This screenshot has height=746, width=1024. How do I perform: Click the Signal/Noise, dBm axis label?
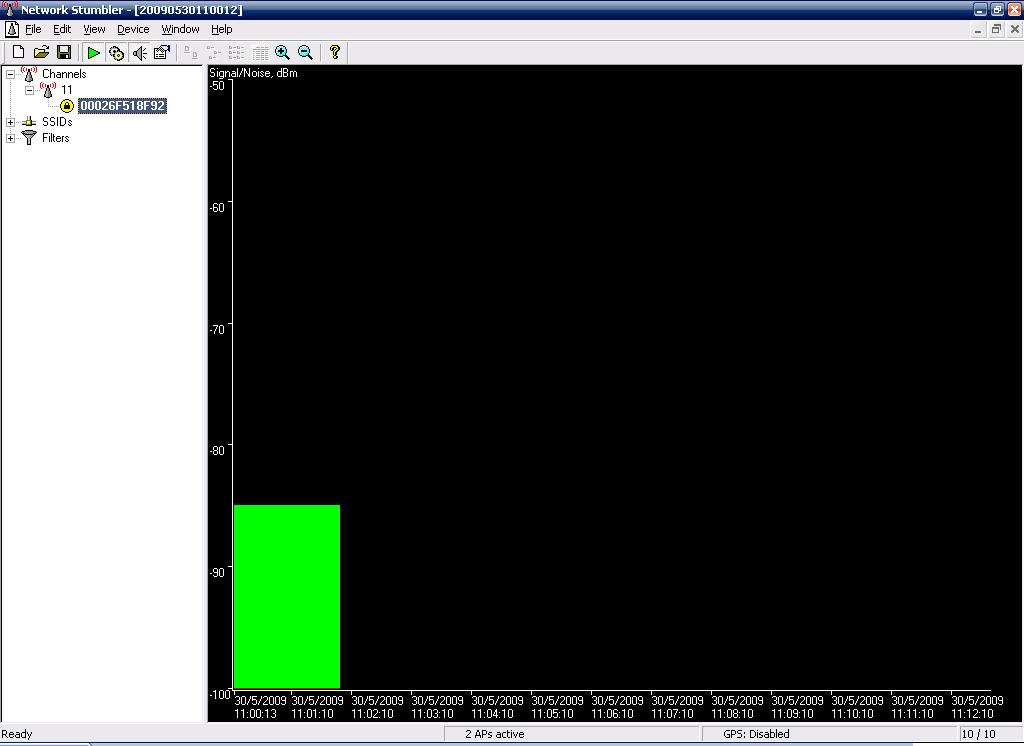[x=253, y=73]
